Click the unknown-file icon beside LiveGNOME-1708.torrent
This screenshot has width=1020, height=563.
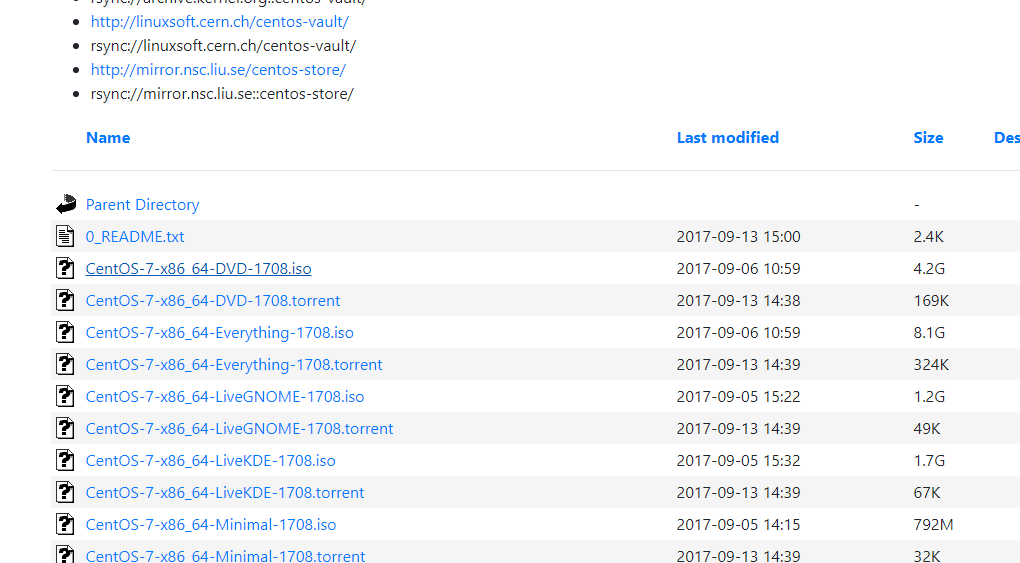65,428
